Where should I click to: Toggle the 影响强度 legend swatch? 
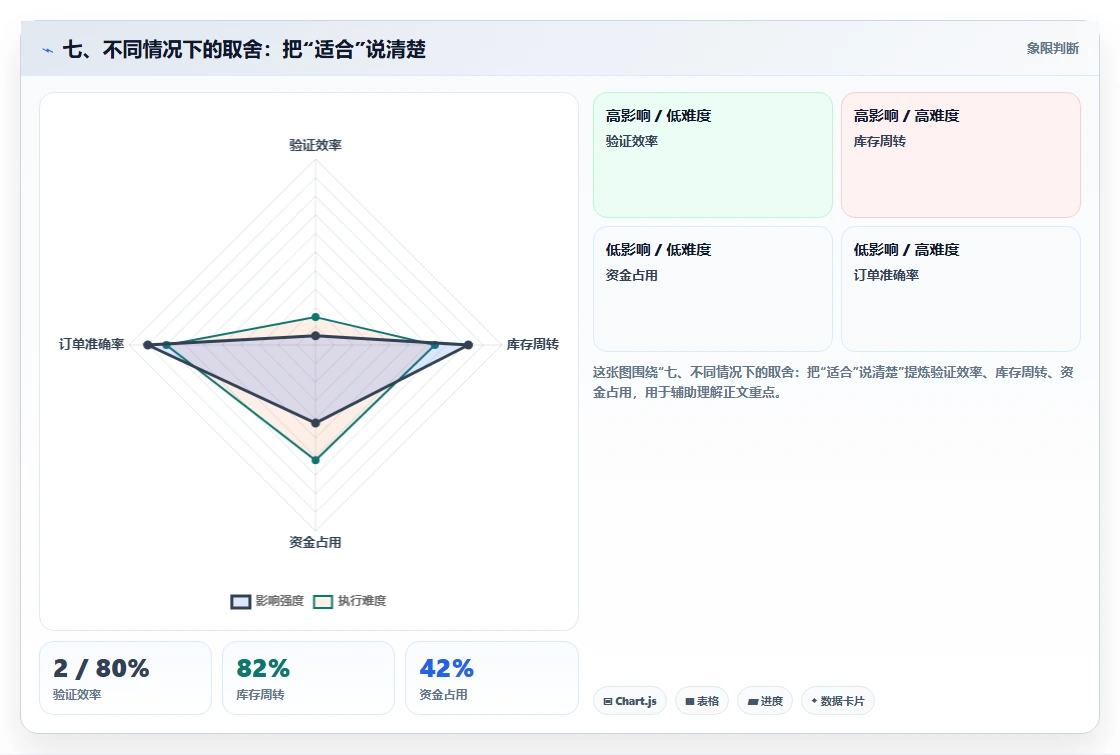coord(241,601)
